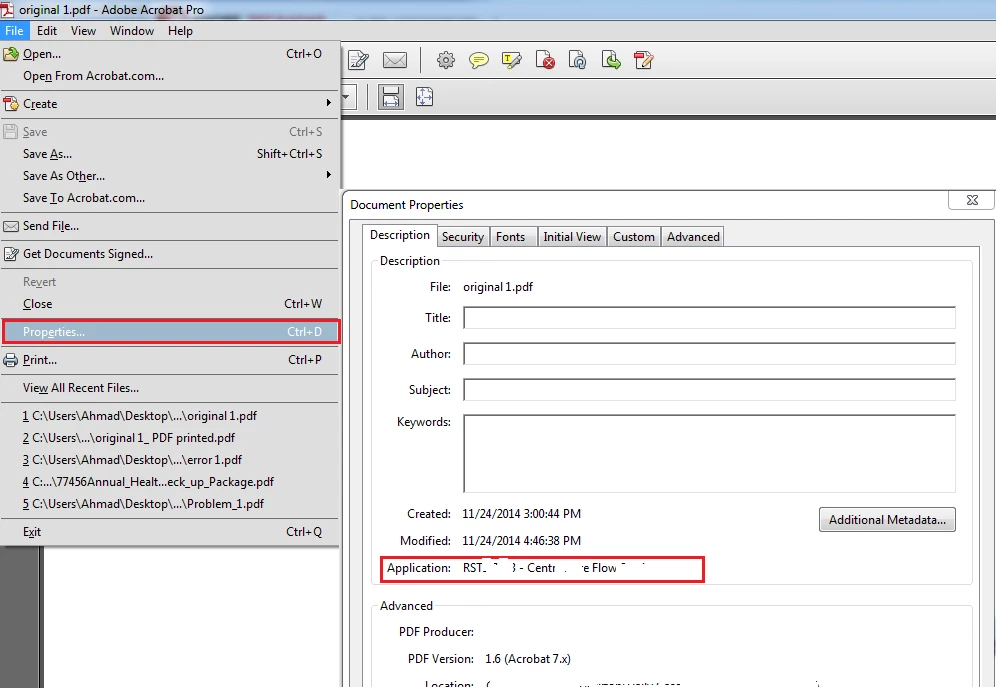
Task: Switch to the Initial View tab
Action: (x=572, y=237)
